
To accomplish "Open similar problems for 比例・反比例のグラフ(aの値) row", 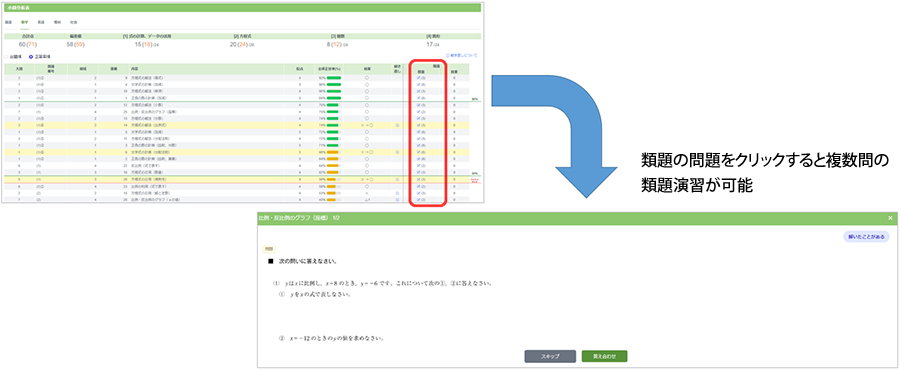I will tap(421, 200).
